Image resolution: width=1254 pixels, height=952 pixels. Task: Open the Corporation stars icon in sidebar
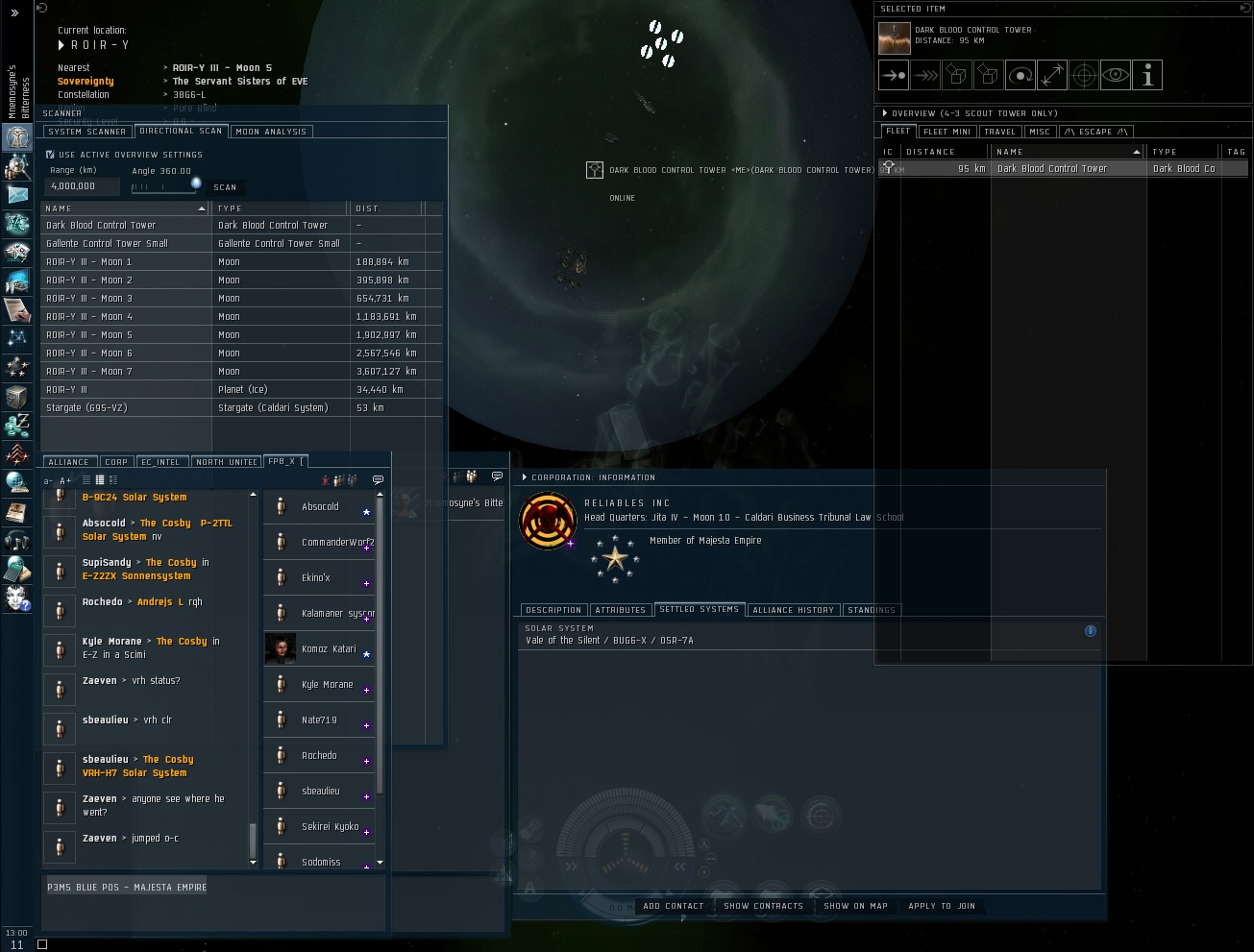(x=16, y=367)
